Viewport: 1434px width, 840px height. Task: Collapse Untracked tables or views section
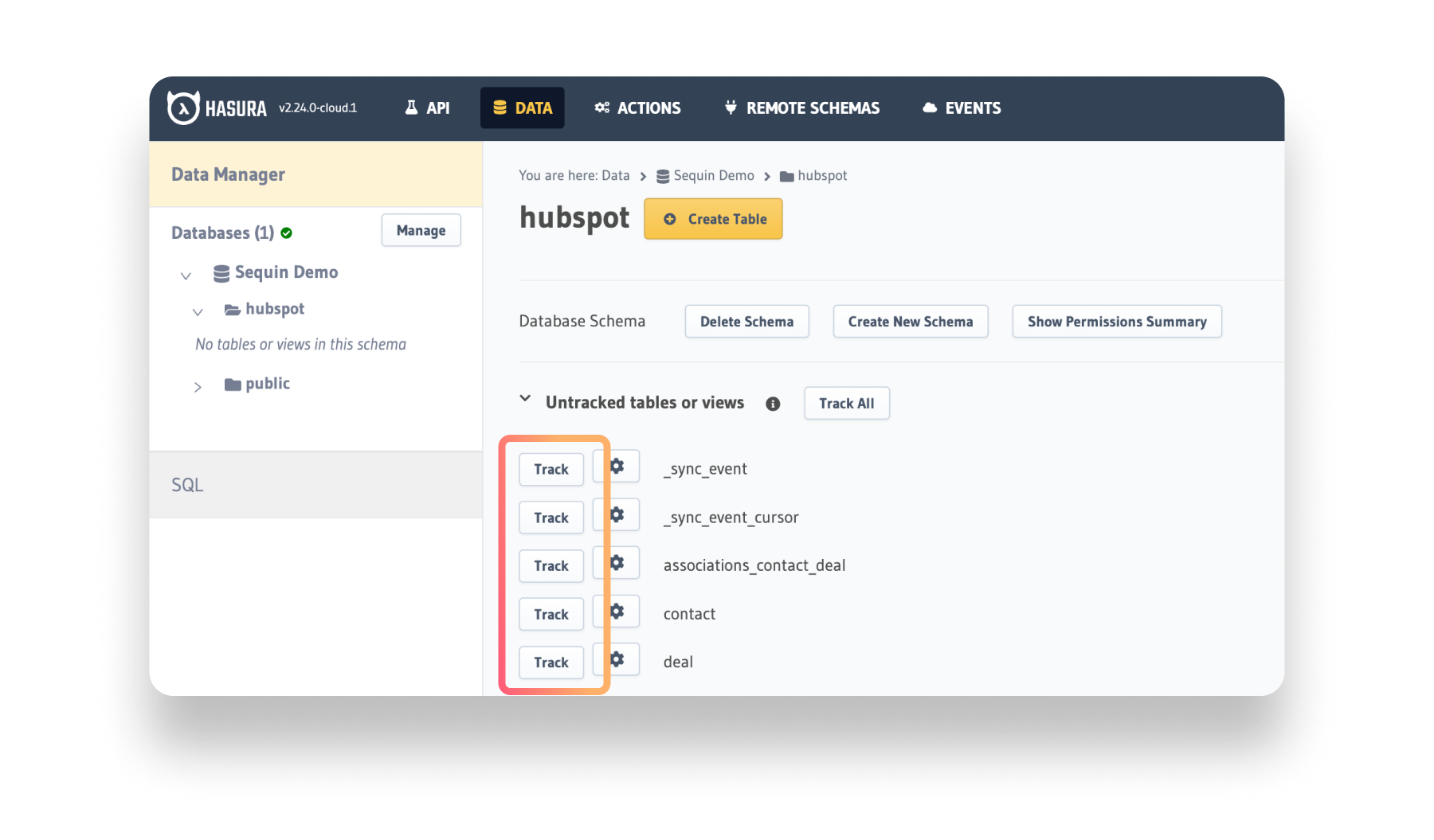click(x=525, y=398)
